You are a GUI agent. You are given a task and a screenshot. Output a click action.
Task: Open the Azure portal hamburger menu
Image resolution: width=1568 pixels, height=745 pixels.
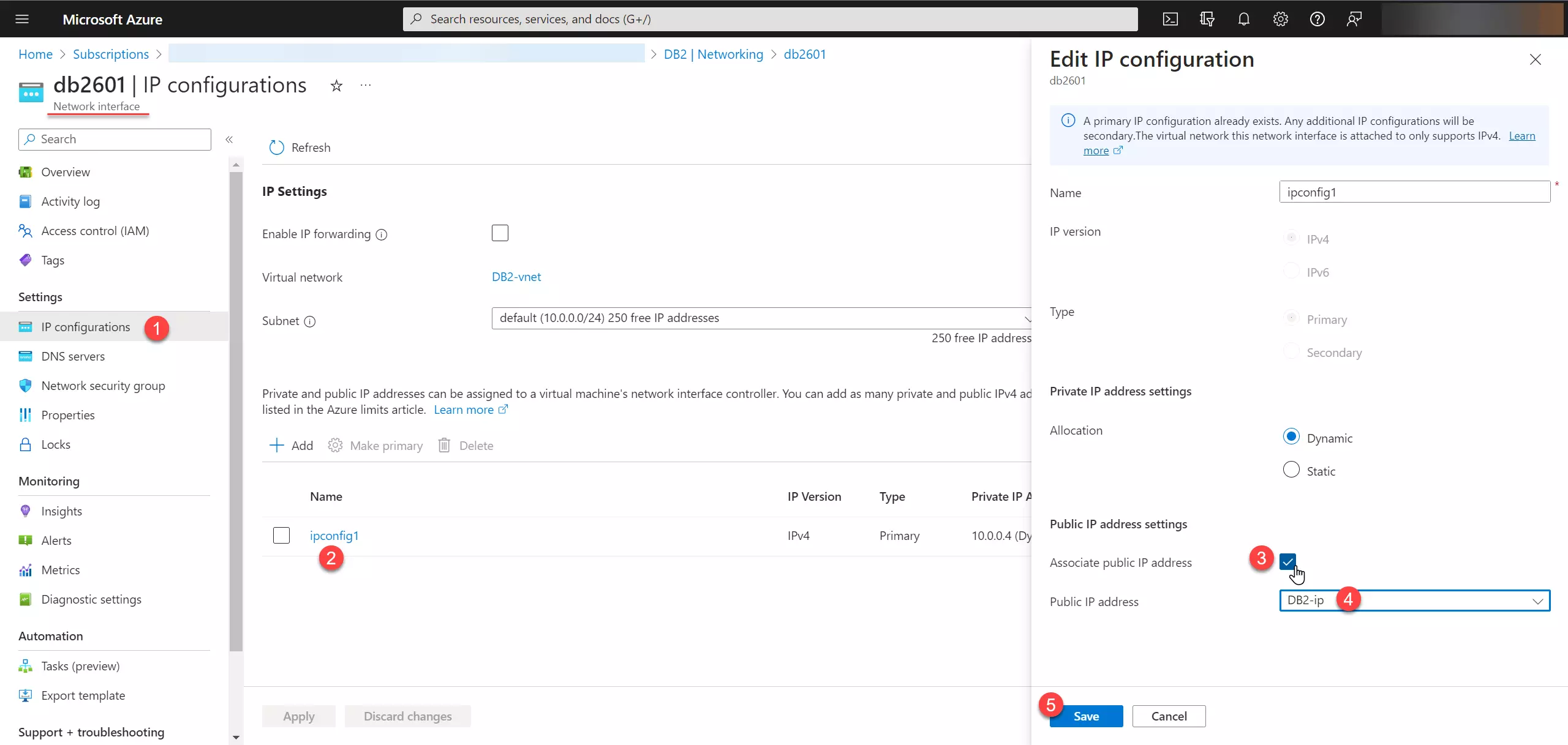[22, 19]
